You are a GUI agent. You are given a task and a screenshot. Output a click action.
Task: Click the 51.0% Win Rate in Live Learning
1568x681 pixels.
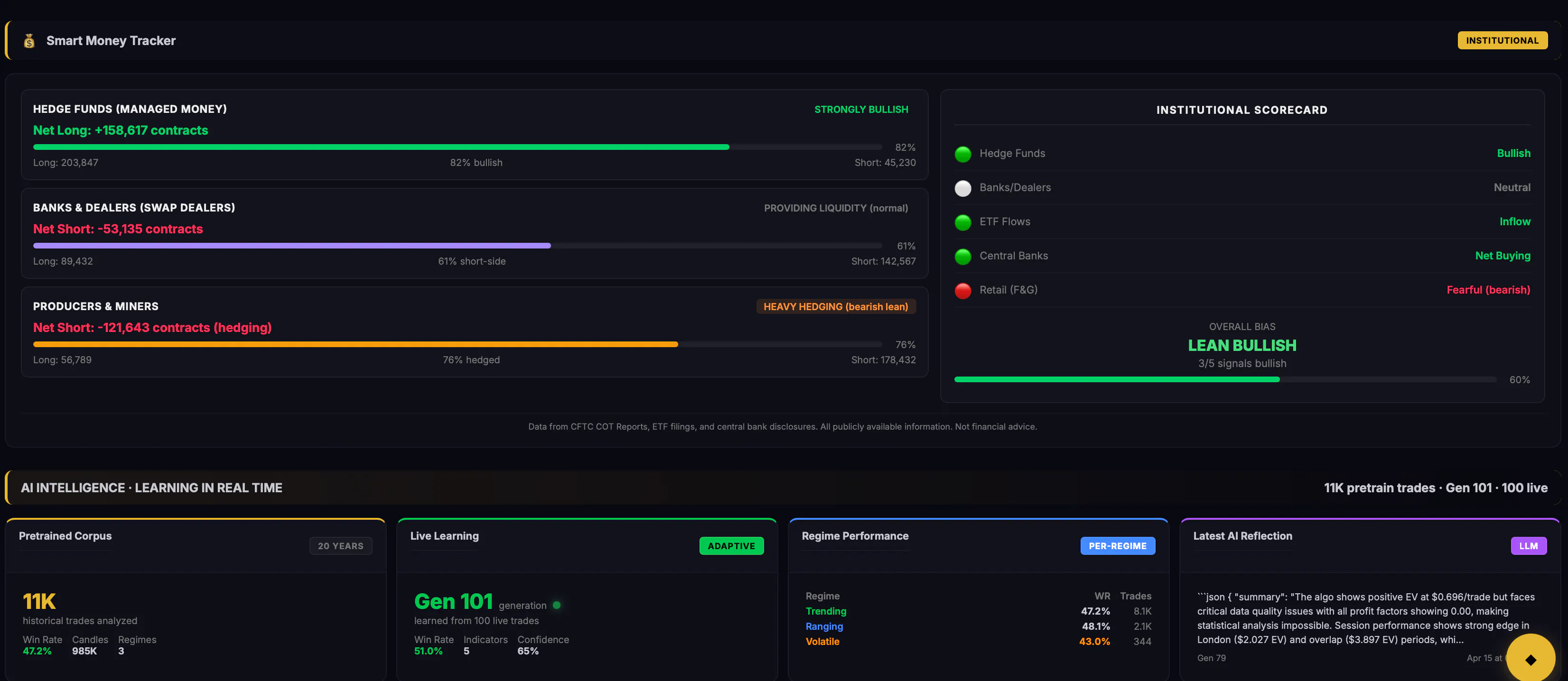(429, 651)
